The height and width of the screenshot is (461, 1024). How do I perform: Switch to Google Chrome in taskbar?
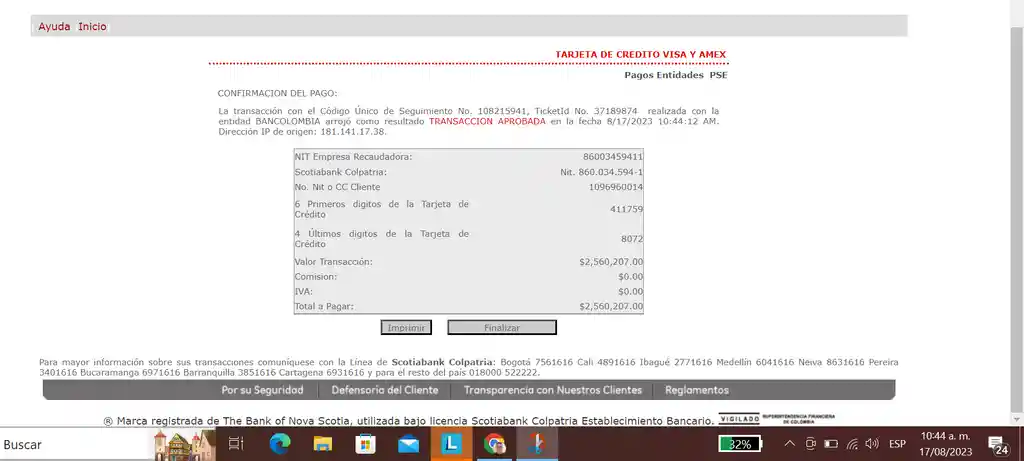tap(494, 445)
